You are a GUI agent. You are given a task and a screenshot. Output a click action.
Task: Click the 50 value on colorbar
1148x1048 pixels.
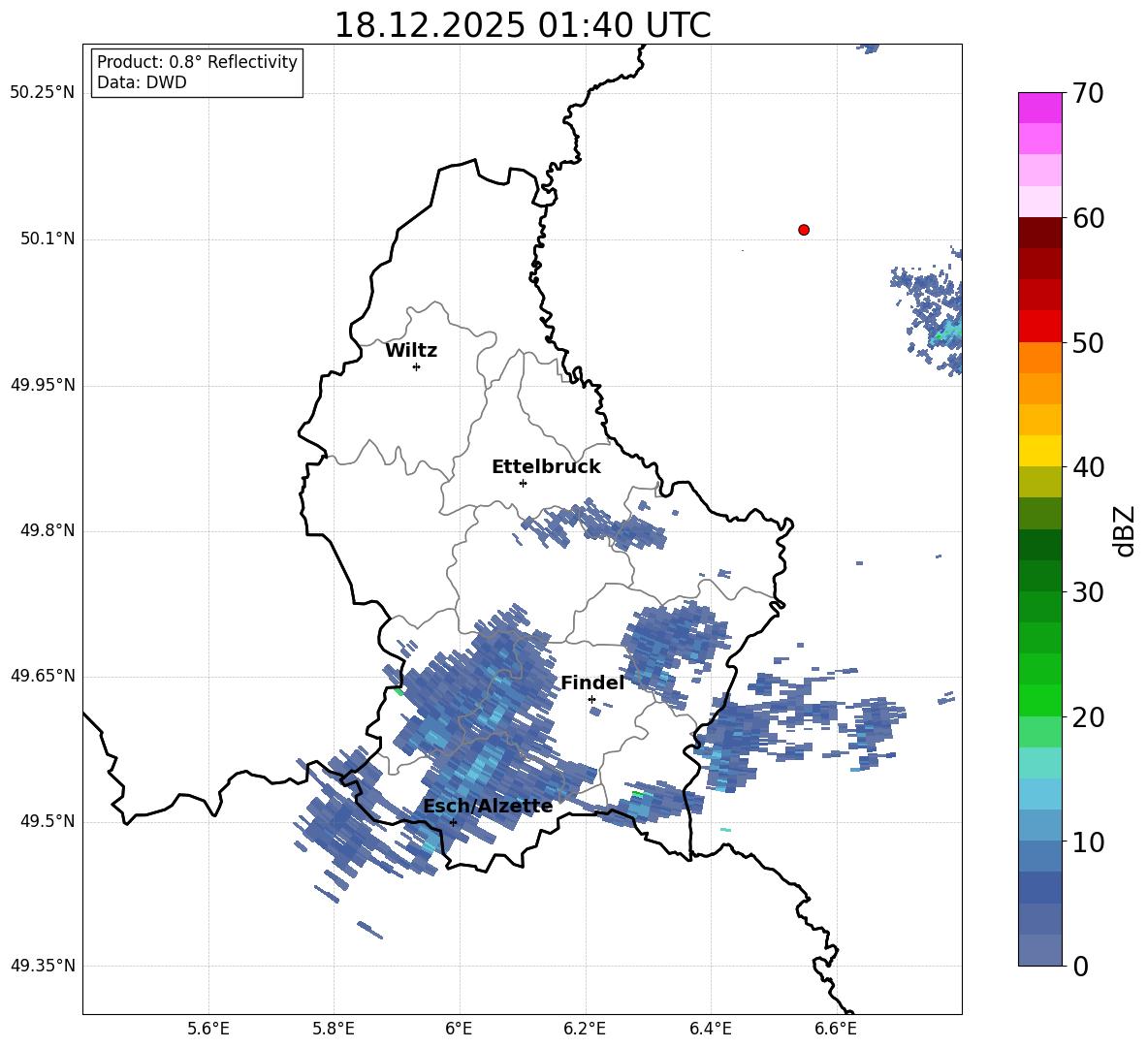(x=1087, y=342)
